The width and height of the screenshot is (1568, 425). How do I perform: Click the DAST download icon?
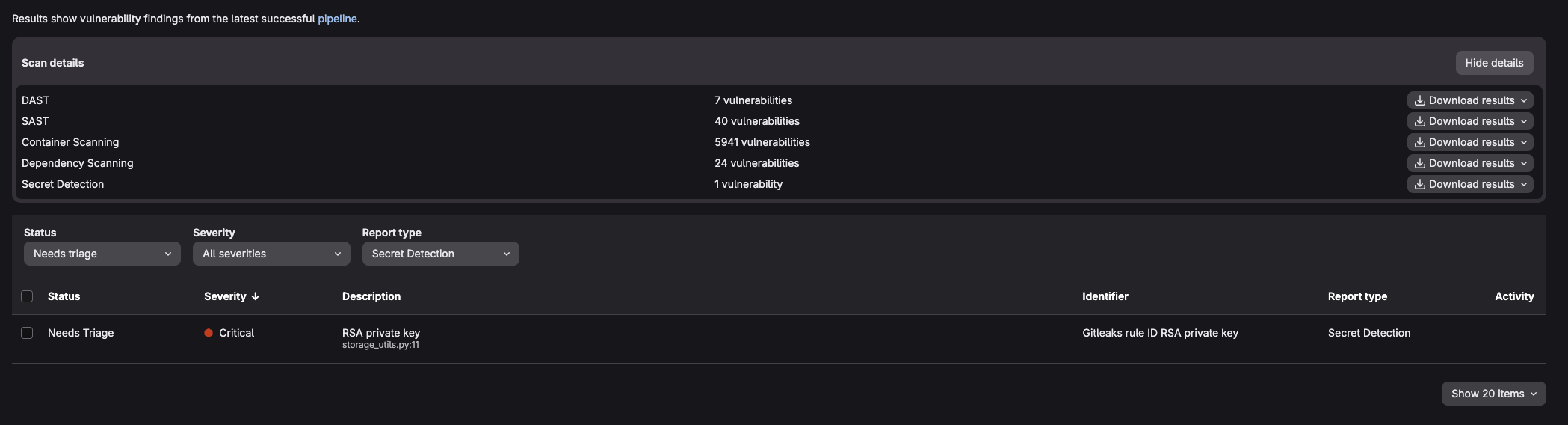(x=1419, y=100)
